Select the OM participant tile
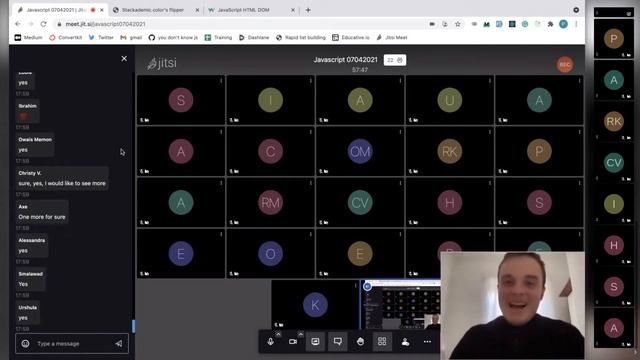The height and width of the screenshot is (360, 640). click(x=360, y=151)
